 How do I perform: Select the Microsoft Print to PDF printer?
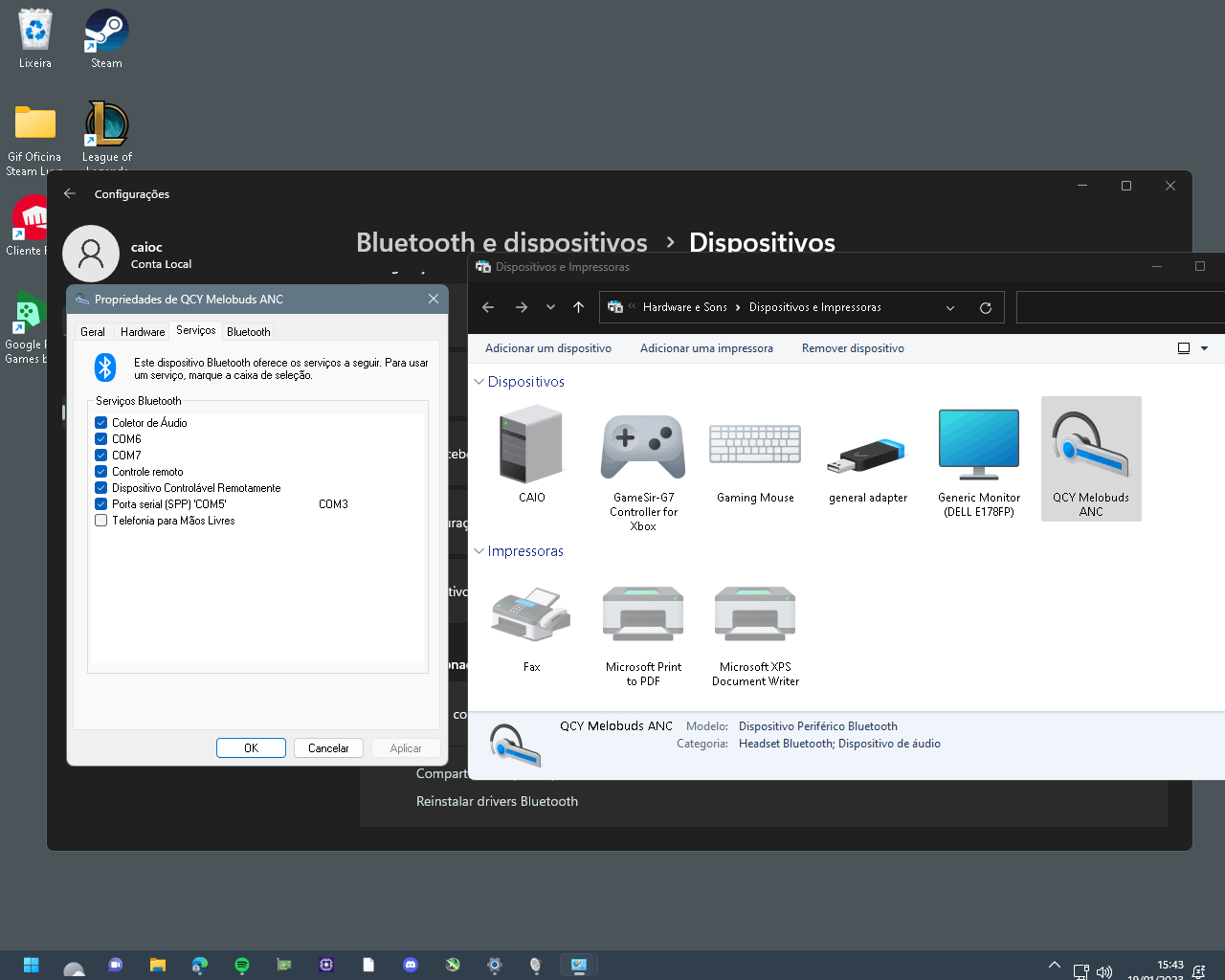643,614
